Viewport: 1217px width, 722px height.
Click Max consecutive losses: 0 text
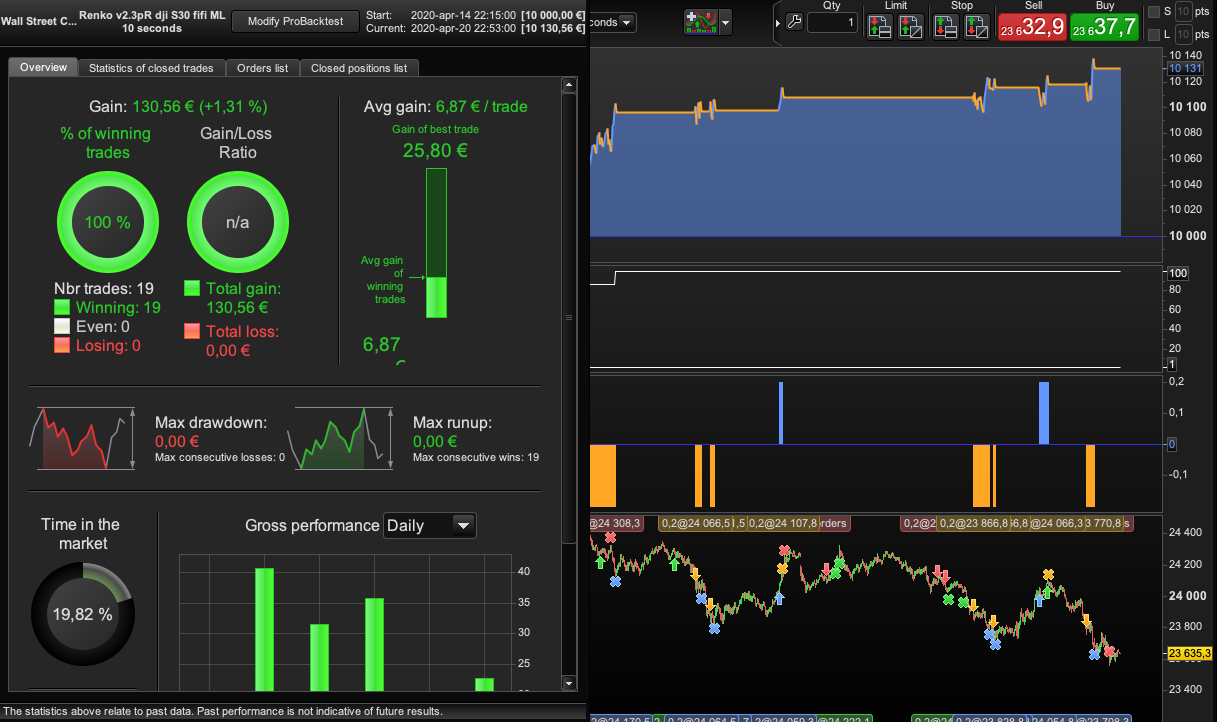220,458
